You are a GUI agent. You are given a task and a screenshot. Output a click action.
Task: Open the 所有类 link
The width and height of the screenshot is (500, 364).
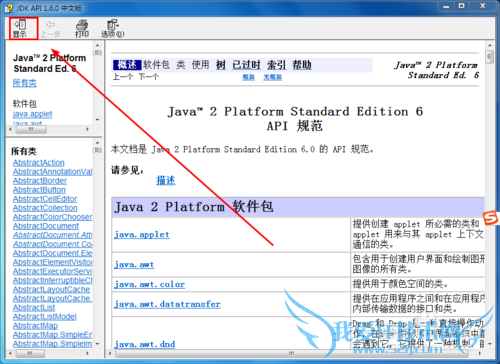pos(25,83)
